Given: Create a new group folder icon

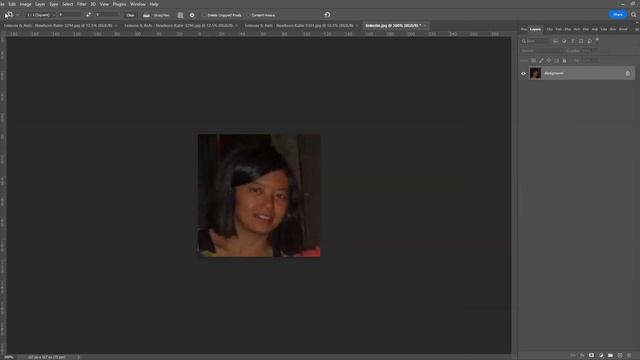Looking at the screenshot, I should pyautogui.click(x=610, y=356).
